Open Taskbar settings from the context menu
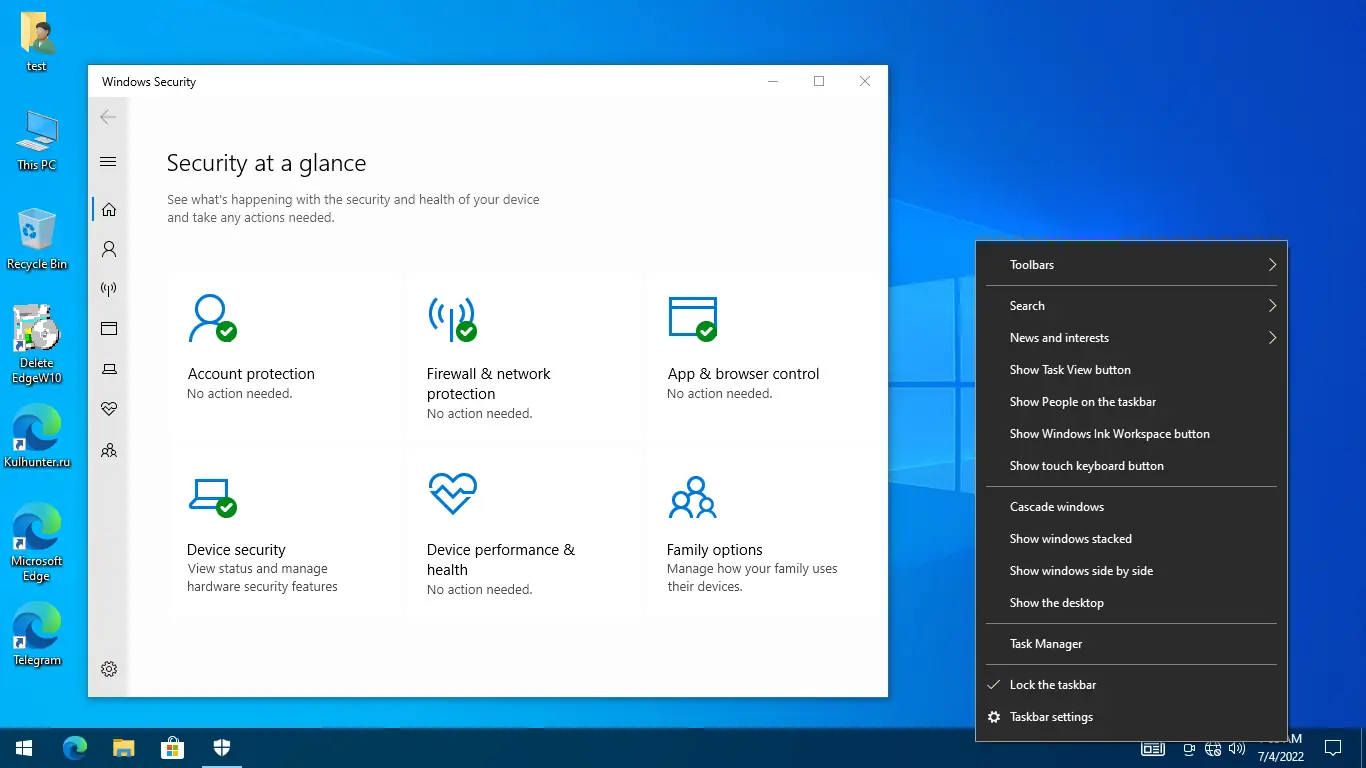This screenshot has width=1366, height=768. 1131,717
